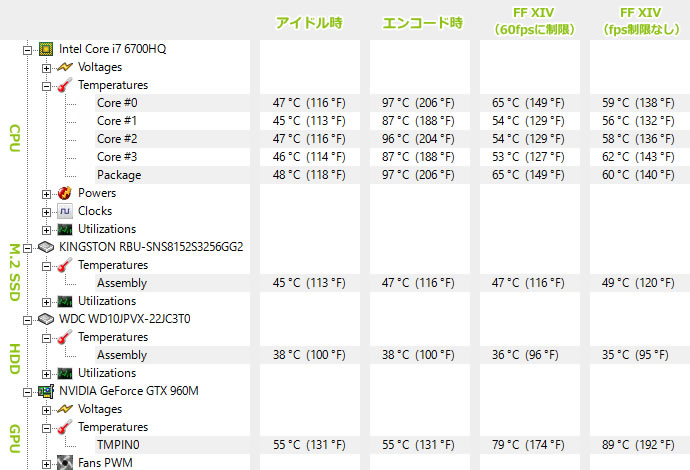Click Package idle value 48 °C (118 °F)
Screen dimensions: 690x470
[309, 175]
